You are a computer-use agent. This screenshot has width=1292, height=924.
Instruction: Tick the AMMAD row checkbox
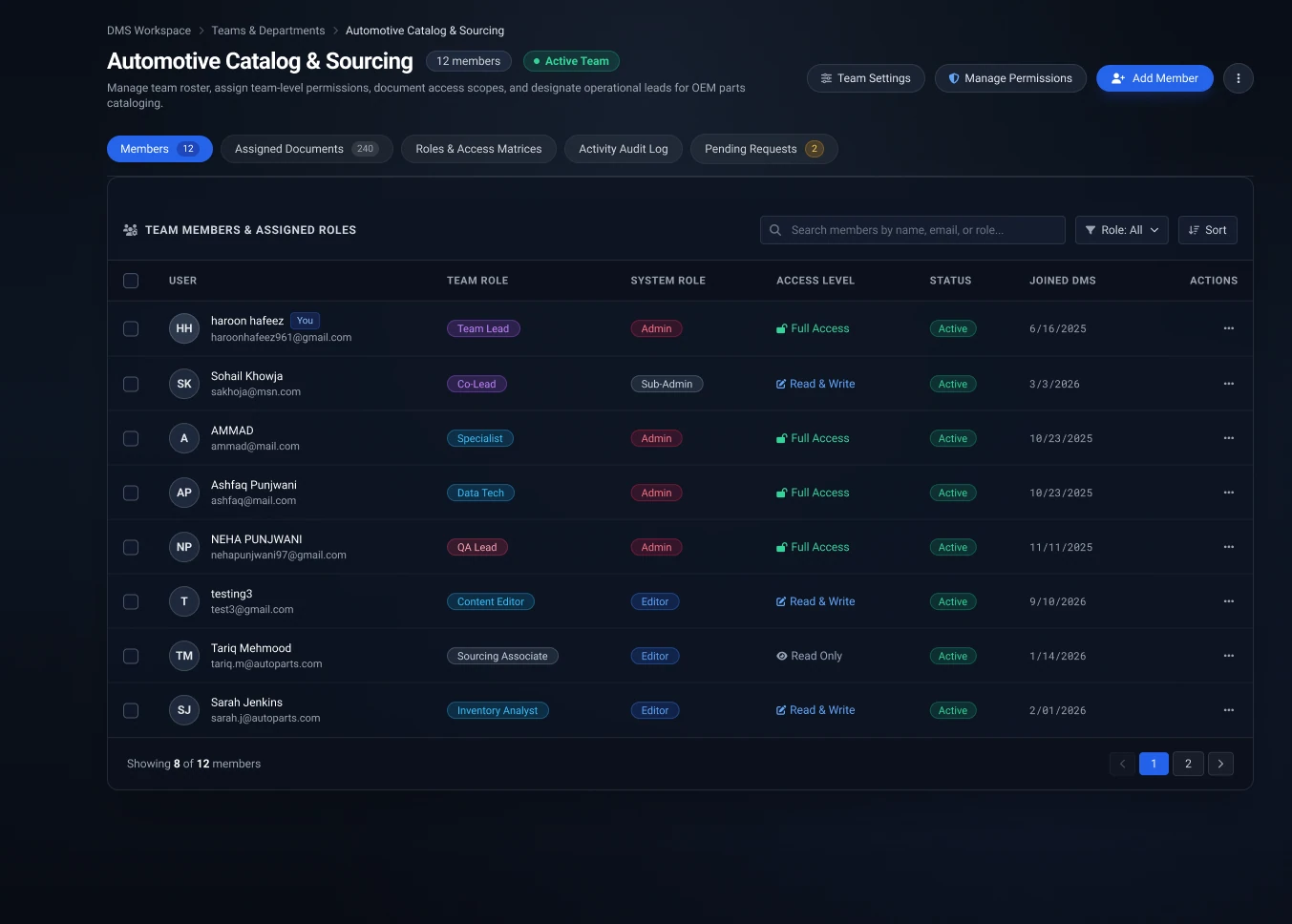point(131,438)
